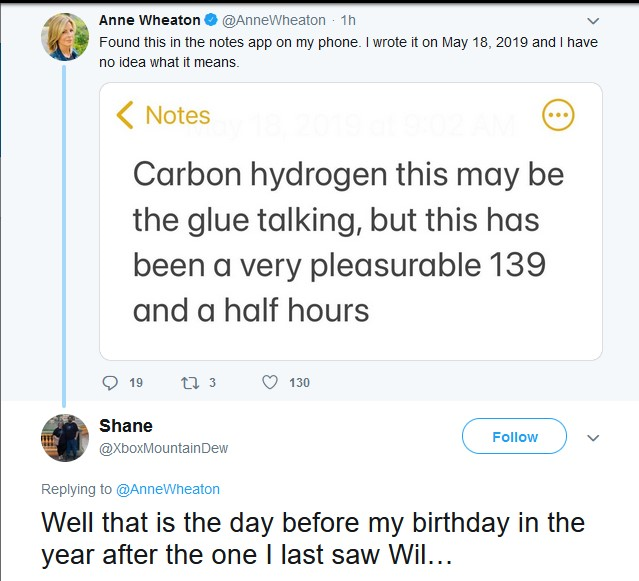Open the Anne Wheaton display name link

[x=150, y=20]
